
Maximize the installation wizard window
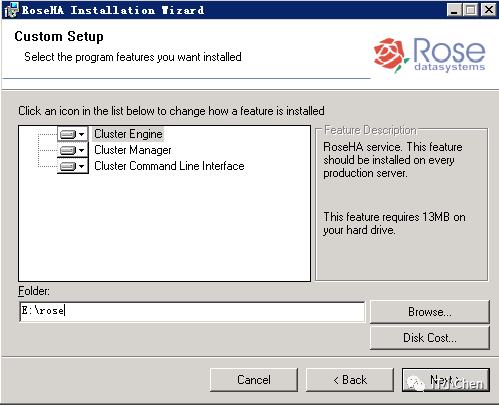tap(471, 10)
